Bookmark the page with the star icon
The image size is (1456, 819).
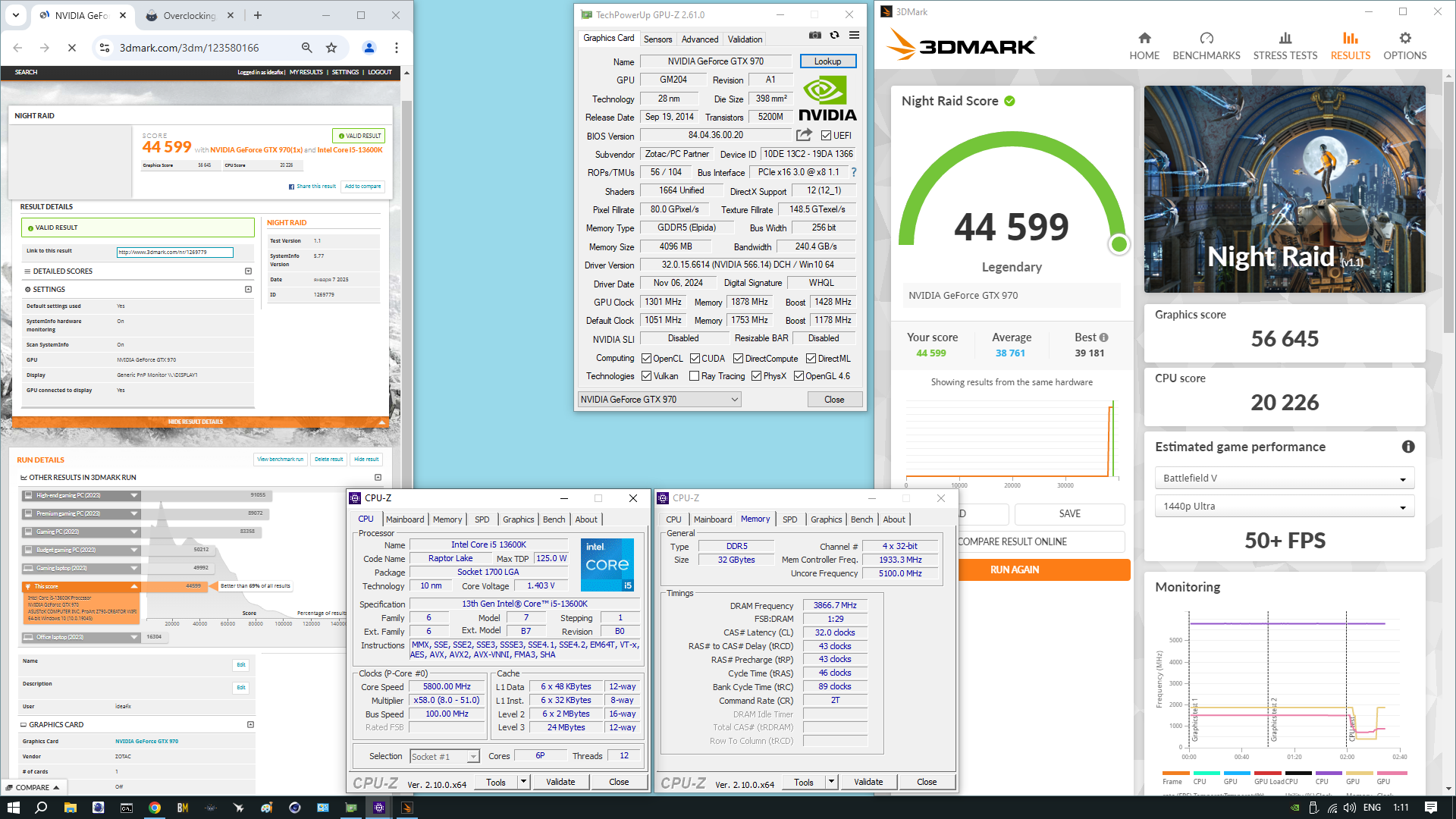[331, 48]
